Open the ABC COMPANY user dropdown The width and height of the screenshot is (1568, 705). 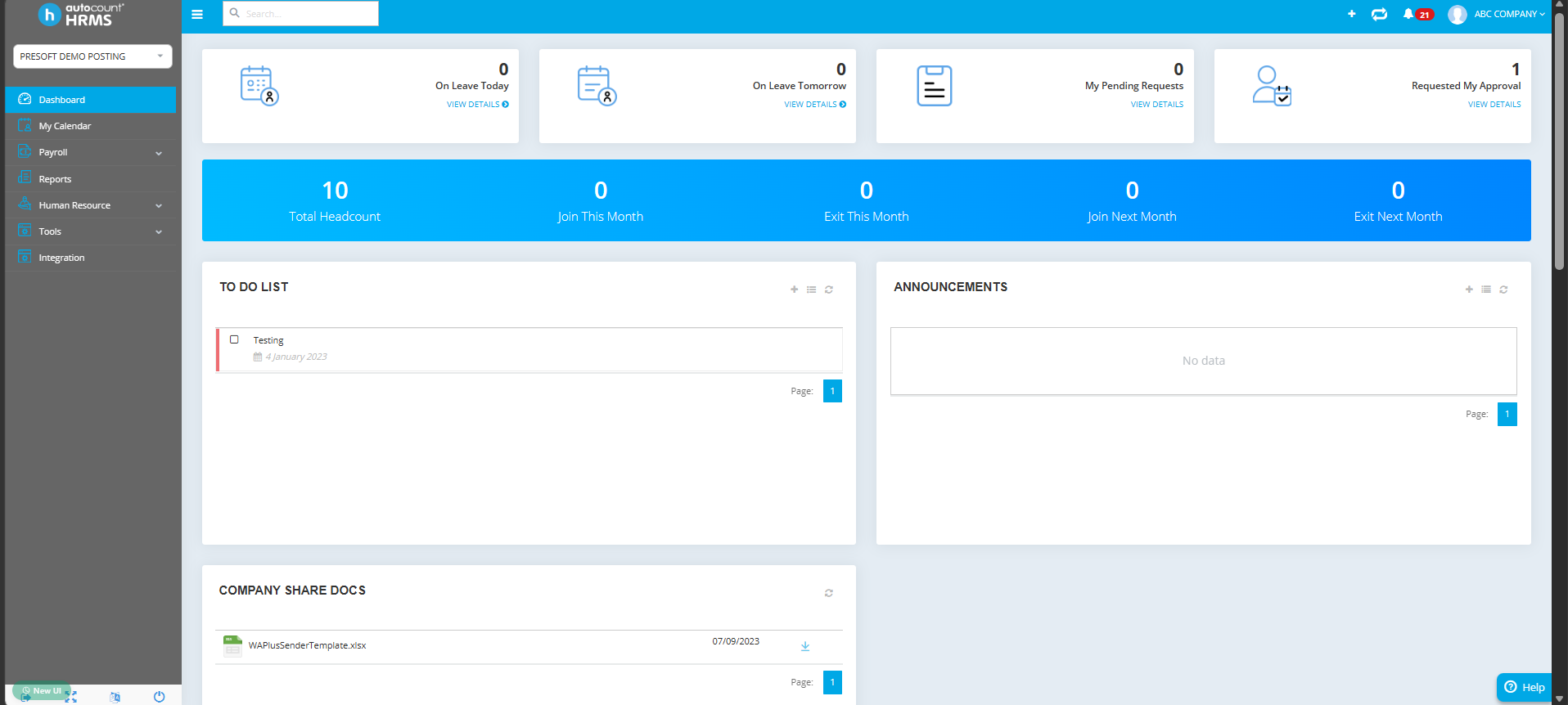coord(1497,14)
